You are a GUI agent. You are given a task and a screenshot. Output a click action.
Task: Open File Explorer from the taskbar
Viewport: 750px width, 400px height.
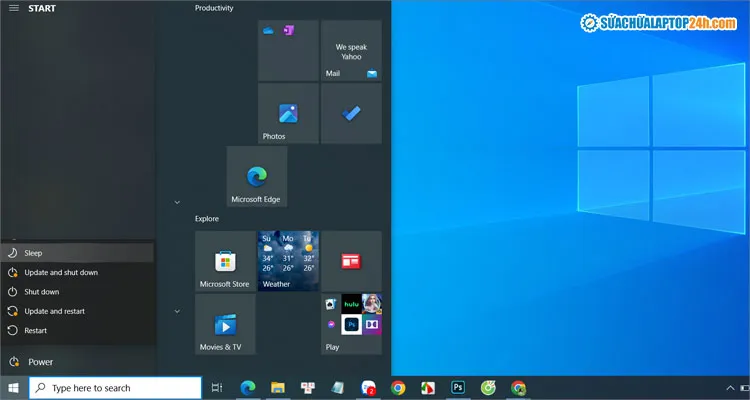(279, 388)
